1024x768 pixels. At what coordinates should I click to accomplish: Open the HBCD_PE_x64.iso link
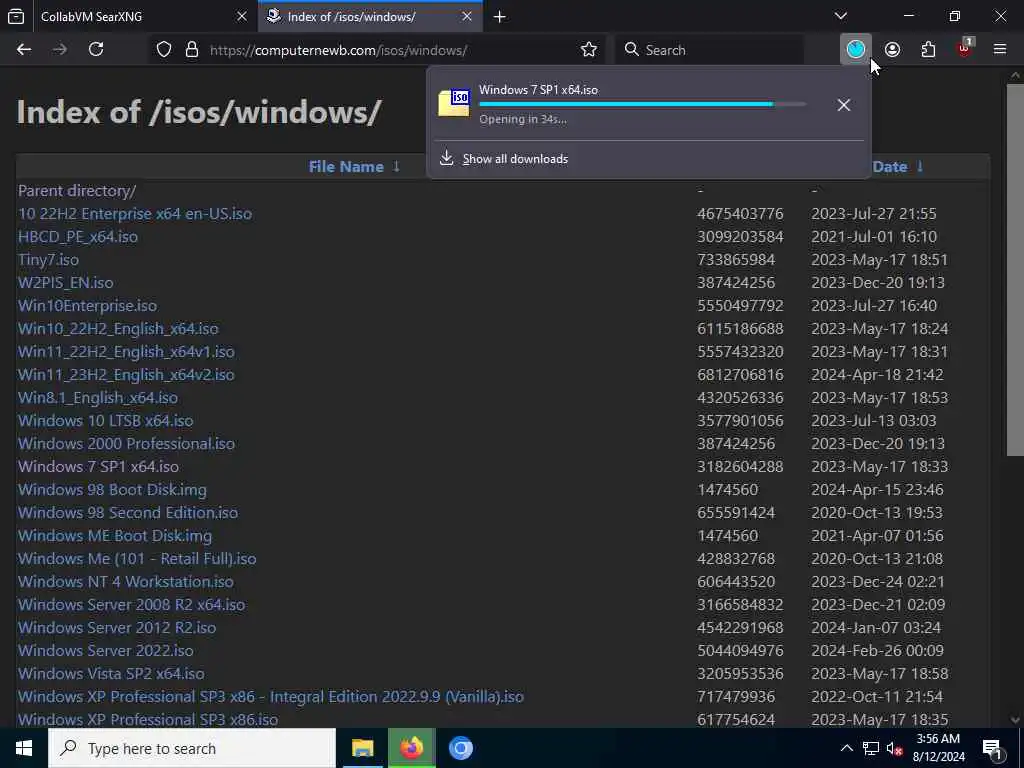[x=78, y=236]
